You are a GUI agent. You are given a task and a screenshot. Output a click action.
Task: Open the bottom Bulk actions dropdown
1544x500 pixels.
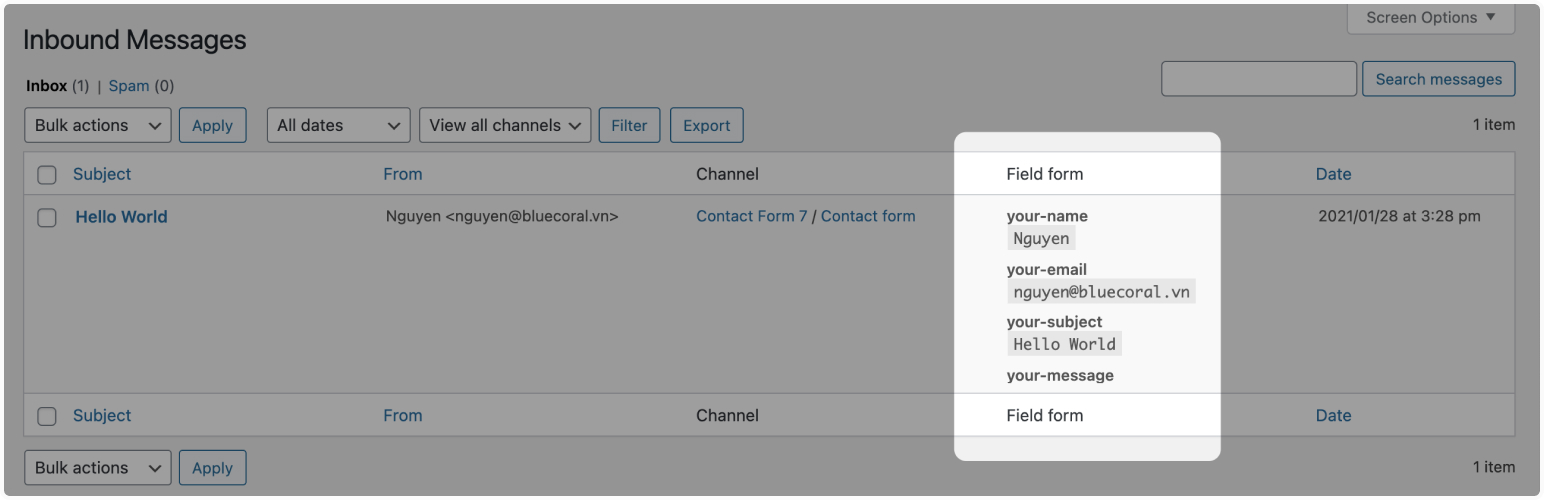click(97, 468)
